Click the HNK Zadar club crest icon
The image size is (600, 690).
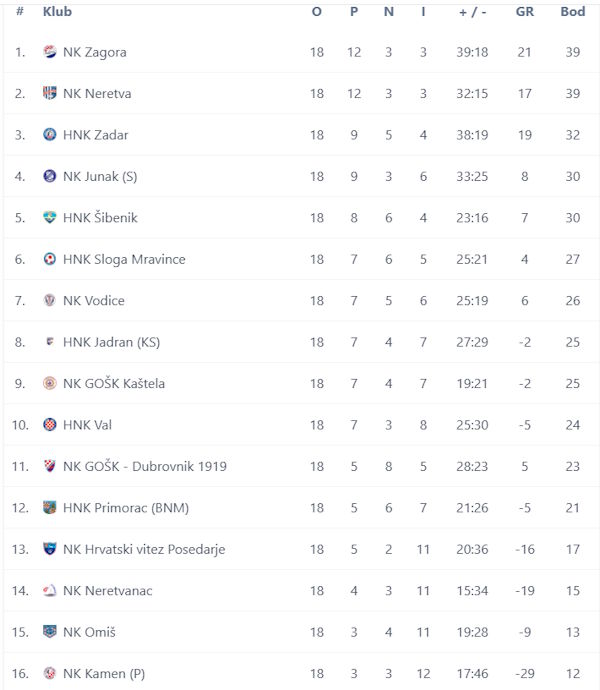tap(50, 135)
